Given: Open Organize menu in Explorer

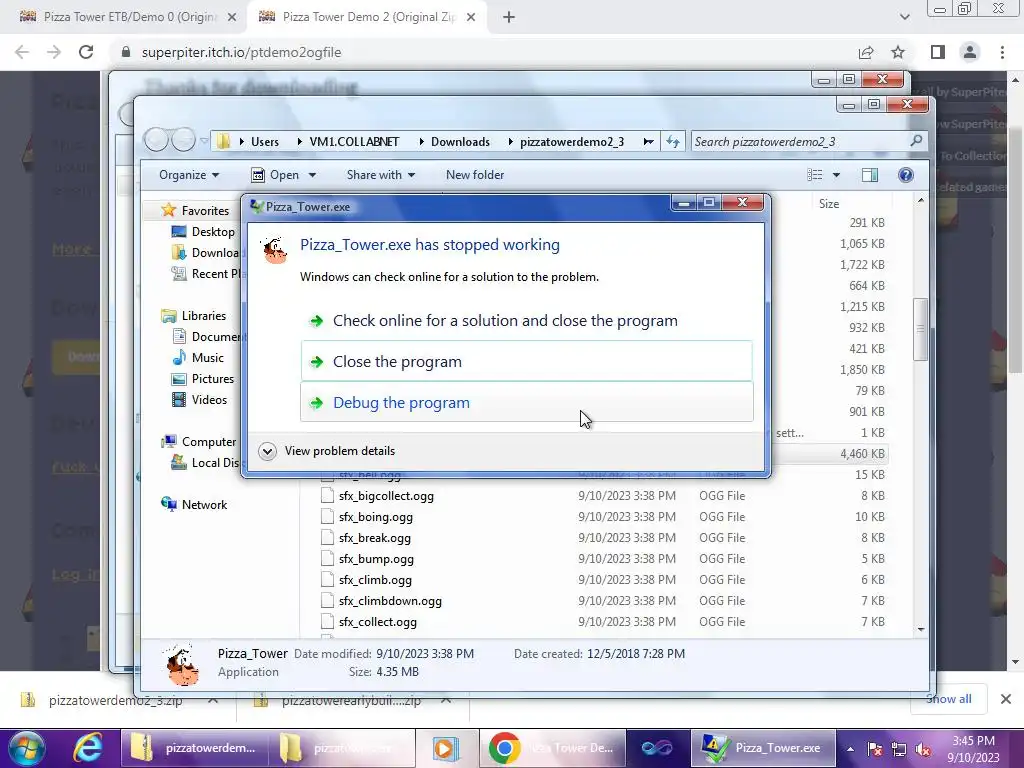Looking at the screenshot, I should click(x=189, y=175).
